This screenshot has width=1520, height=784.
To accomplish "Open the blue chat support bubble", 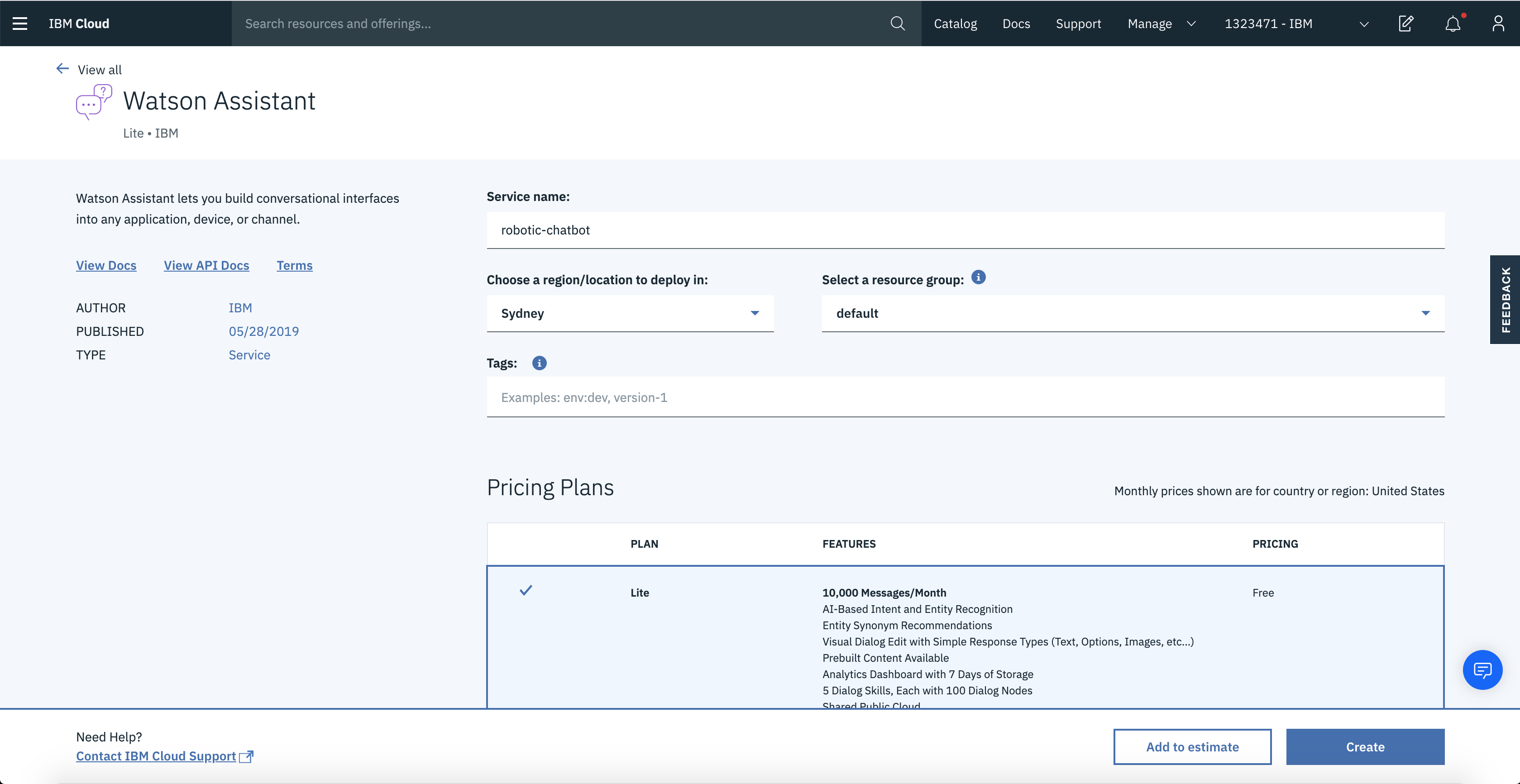I will coord(1482,669).
